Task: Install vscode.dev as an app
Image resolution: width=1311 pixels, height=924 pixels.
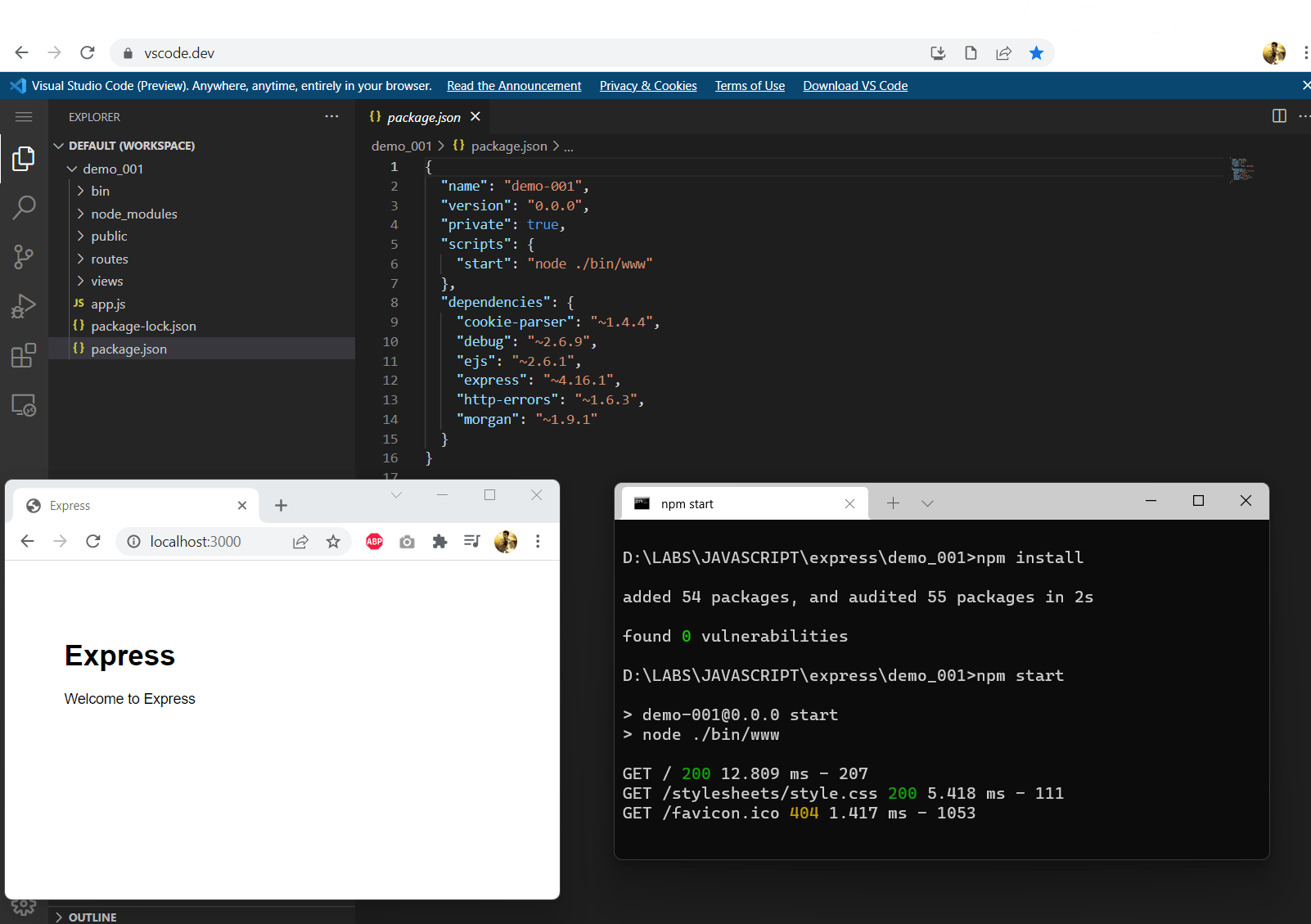Action: pos(938,53)
